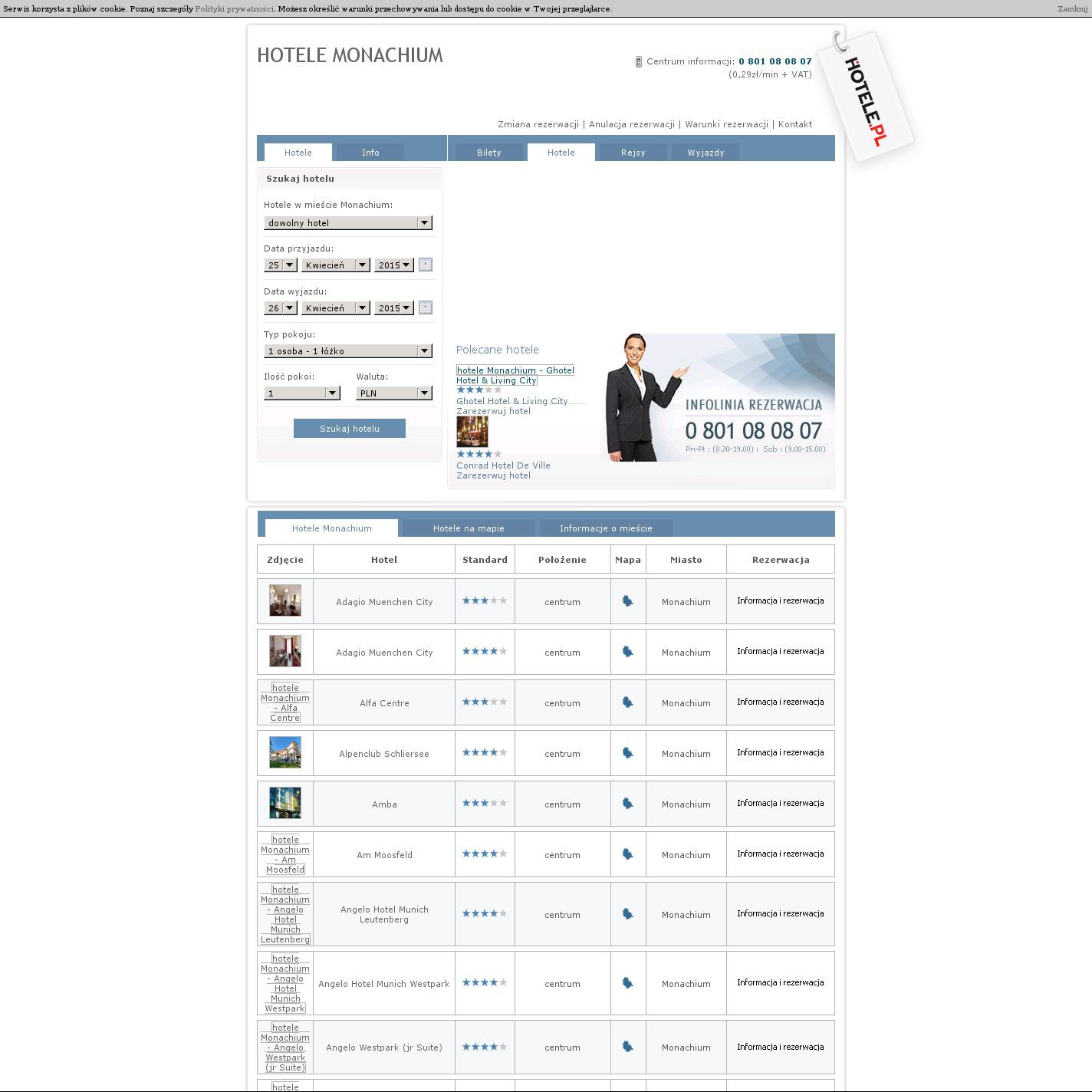Click Informacja i rezerwacja for Alfa Centre

click(x=781, y=702)
